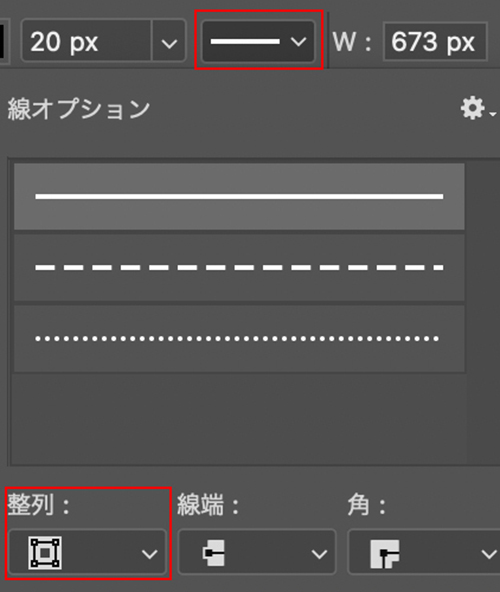Click the W: width label
Viewport: 500px width, 592px height.
(352, 42)
